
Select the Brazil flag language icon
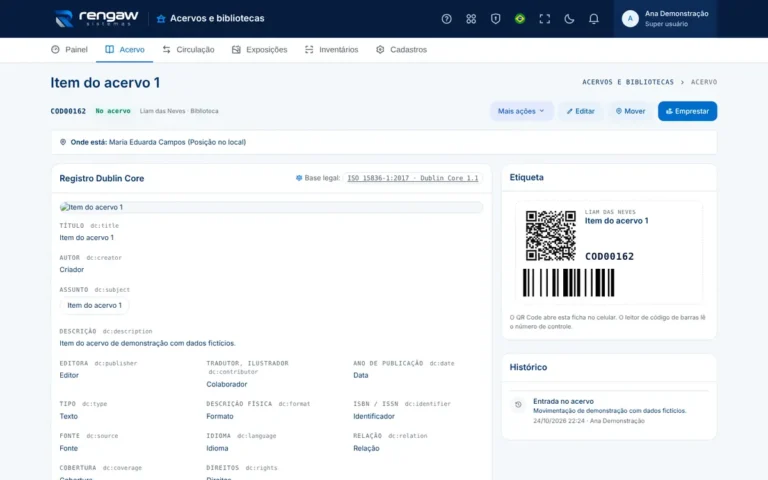[520, 19]
